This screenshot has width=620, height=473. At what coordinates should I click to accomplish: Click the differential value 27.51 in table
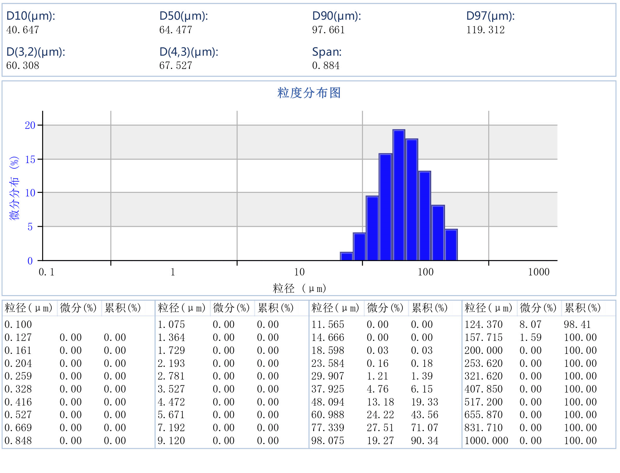tap(379, 426)
